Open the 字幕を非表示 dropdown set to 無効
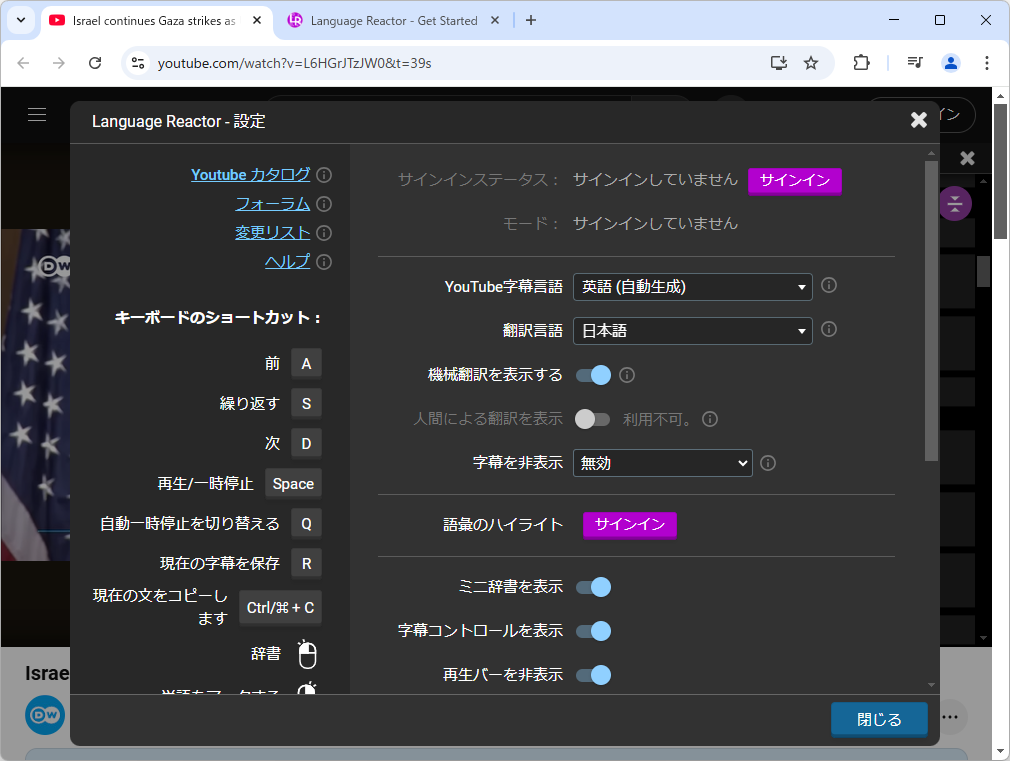 click(x=662, y=462)
